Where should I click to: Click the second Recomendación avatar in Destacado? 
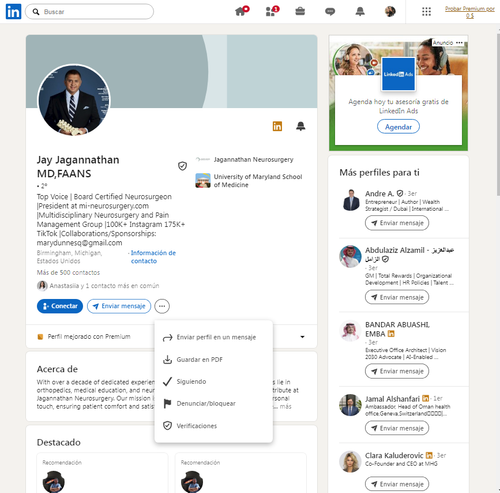[x=192, y=482]
